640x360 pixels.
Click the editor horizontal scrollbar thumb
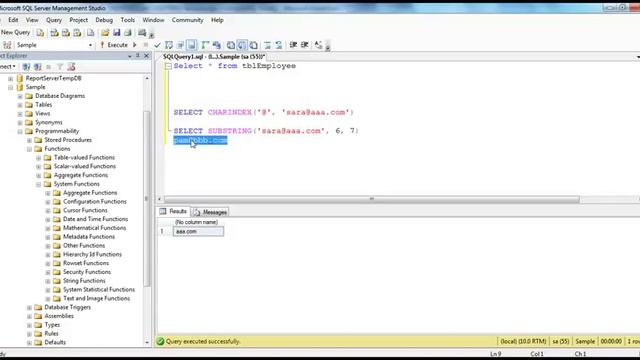[371, 200]
